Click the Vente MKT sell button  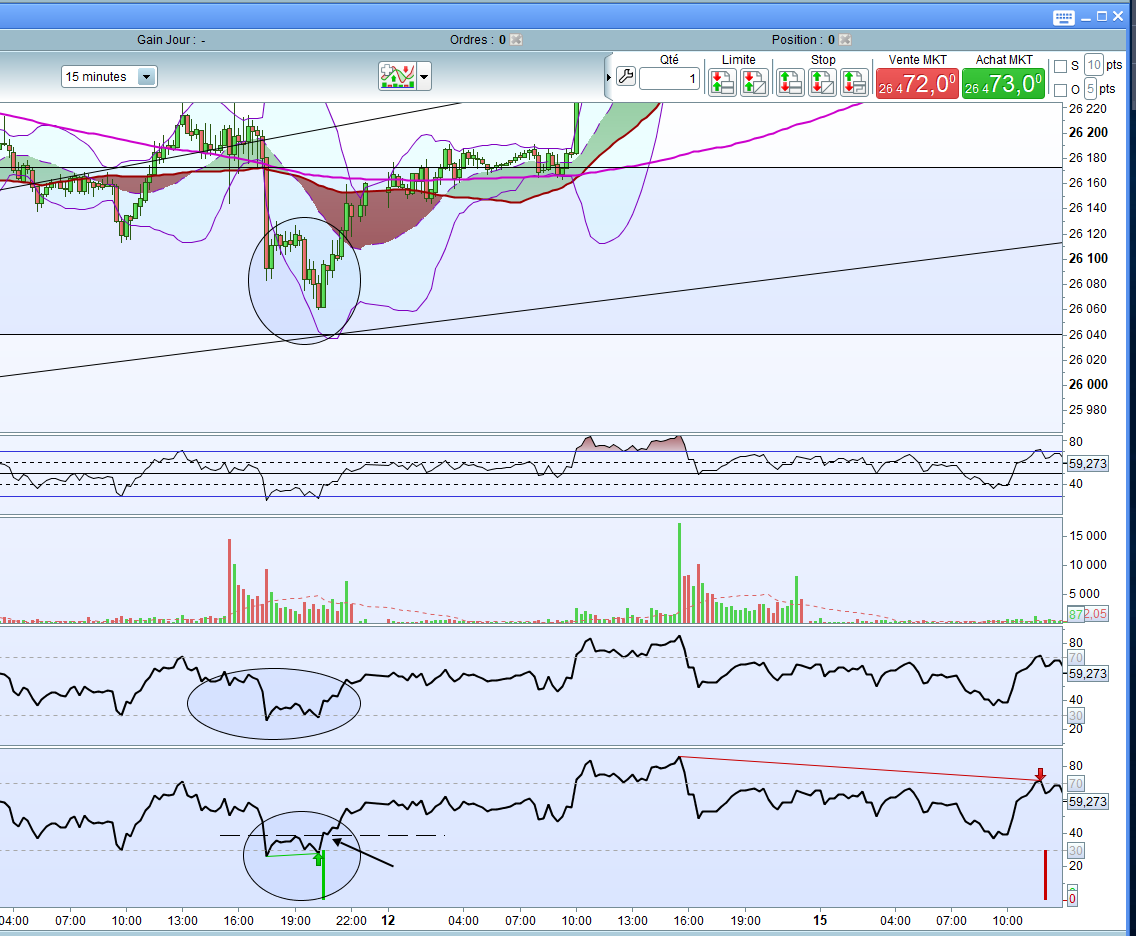916,84
